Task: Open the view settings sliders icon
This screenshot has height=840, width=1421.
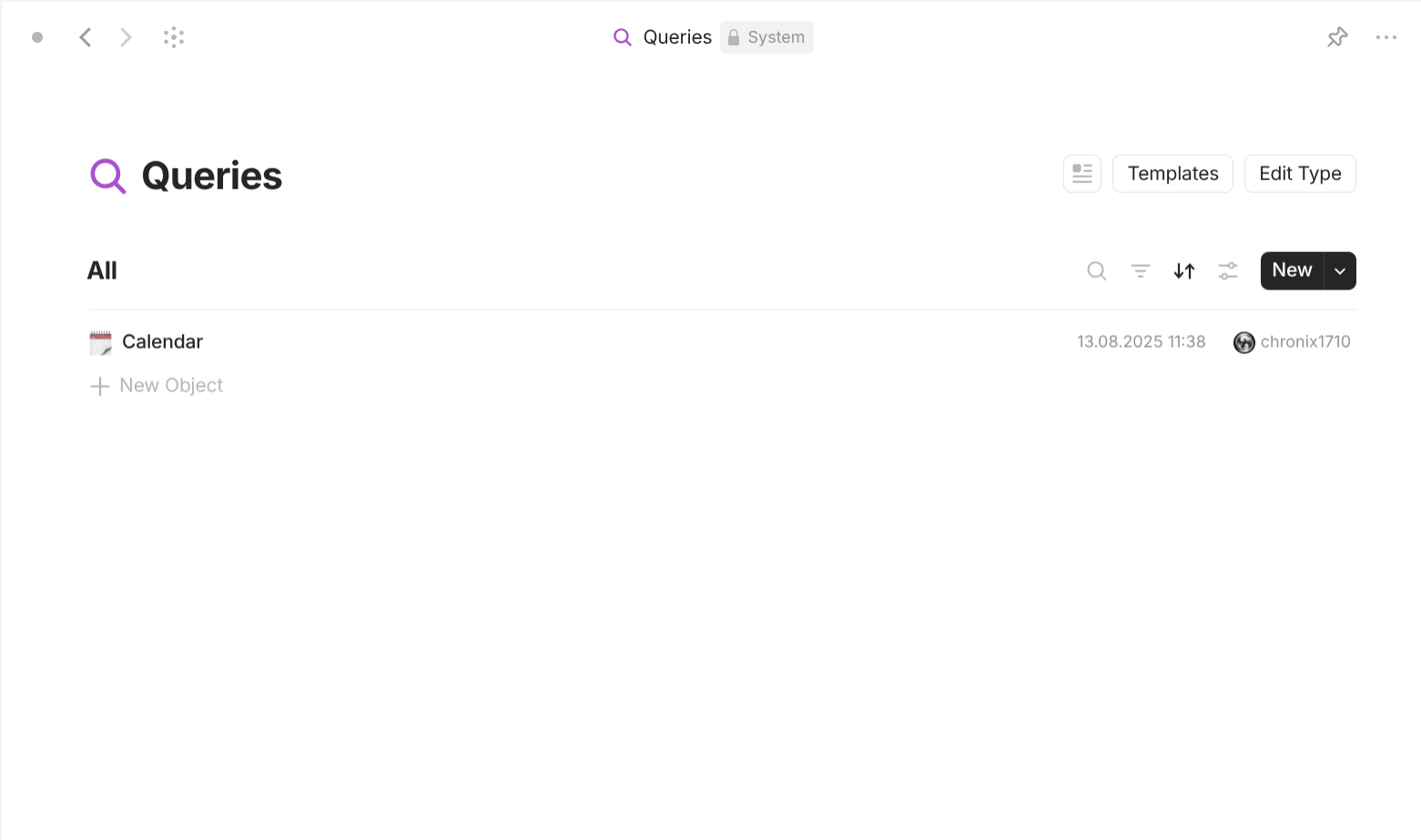Action: [x=1227, y=270]
